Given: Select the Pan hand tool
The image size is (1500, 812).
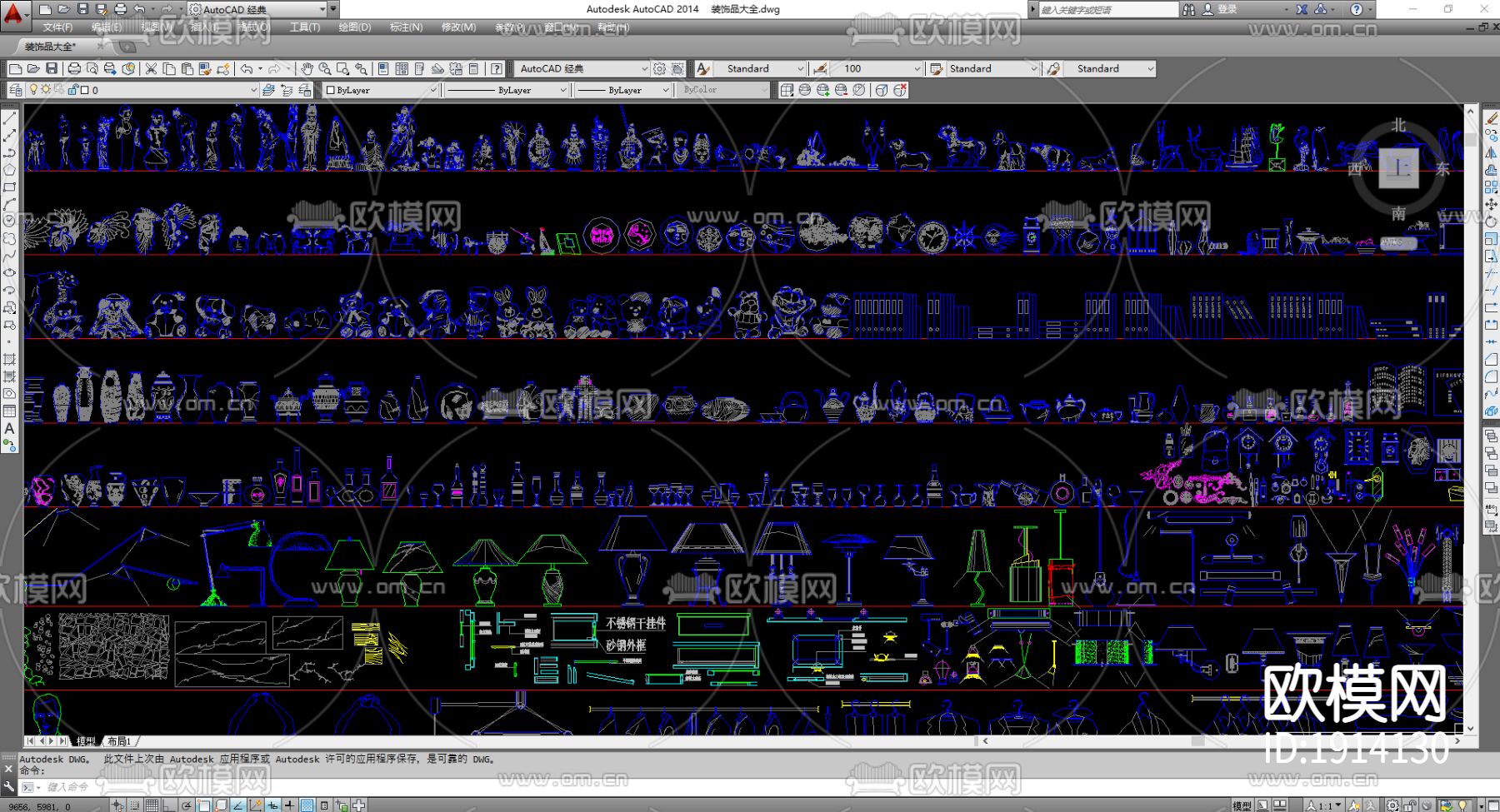Looking at the screenshot, I should pos(307,68).
